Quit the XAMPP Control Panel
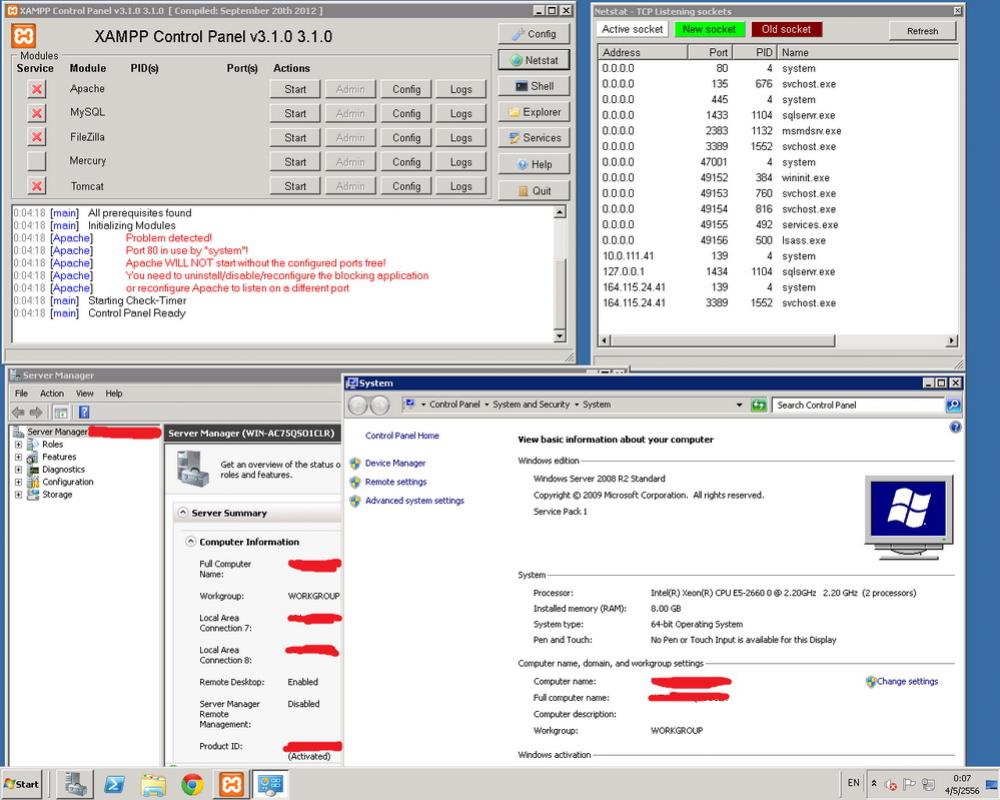The width and height of the screenshot is (1000, 800). coord(534,191)
